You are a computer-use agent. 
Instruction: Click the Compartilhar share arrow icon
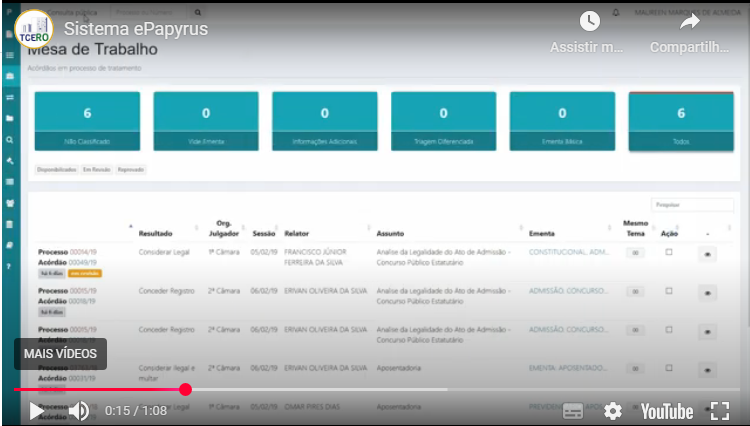pyautogui.click(x=689, y=21)
